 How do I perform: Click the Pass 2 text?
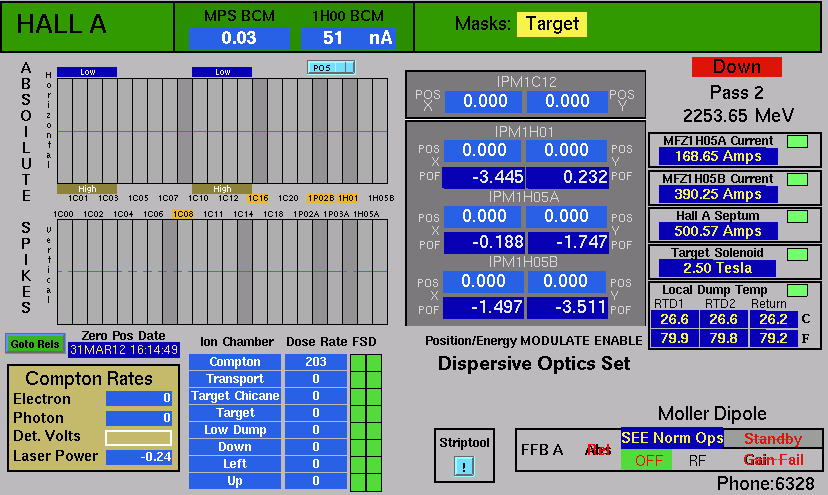pos(737,93)
